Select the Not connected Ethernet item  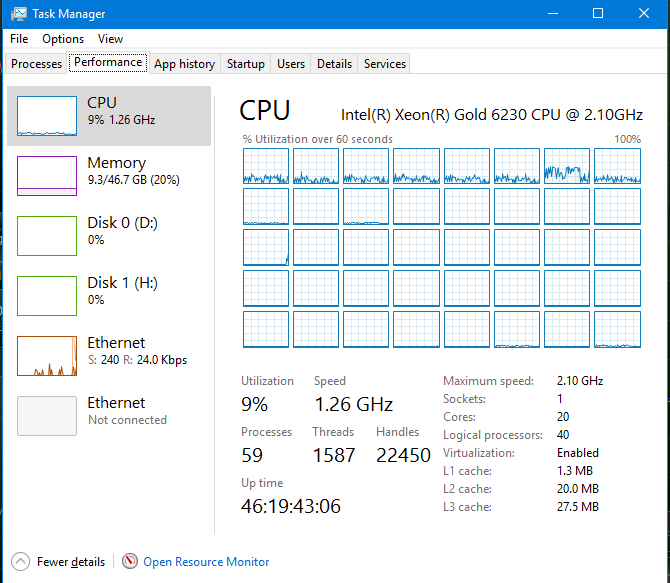click(110, 411)
